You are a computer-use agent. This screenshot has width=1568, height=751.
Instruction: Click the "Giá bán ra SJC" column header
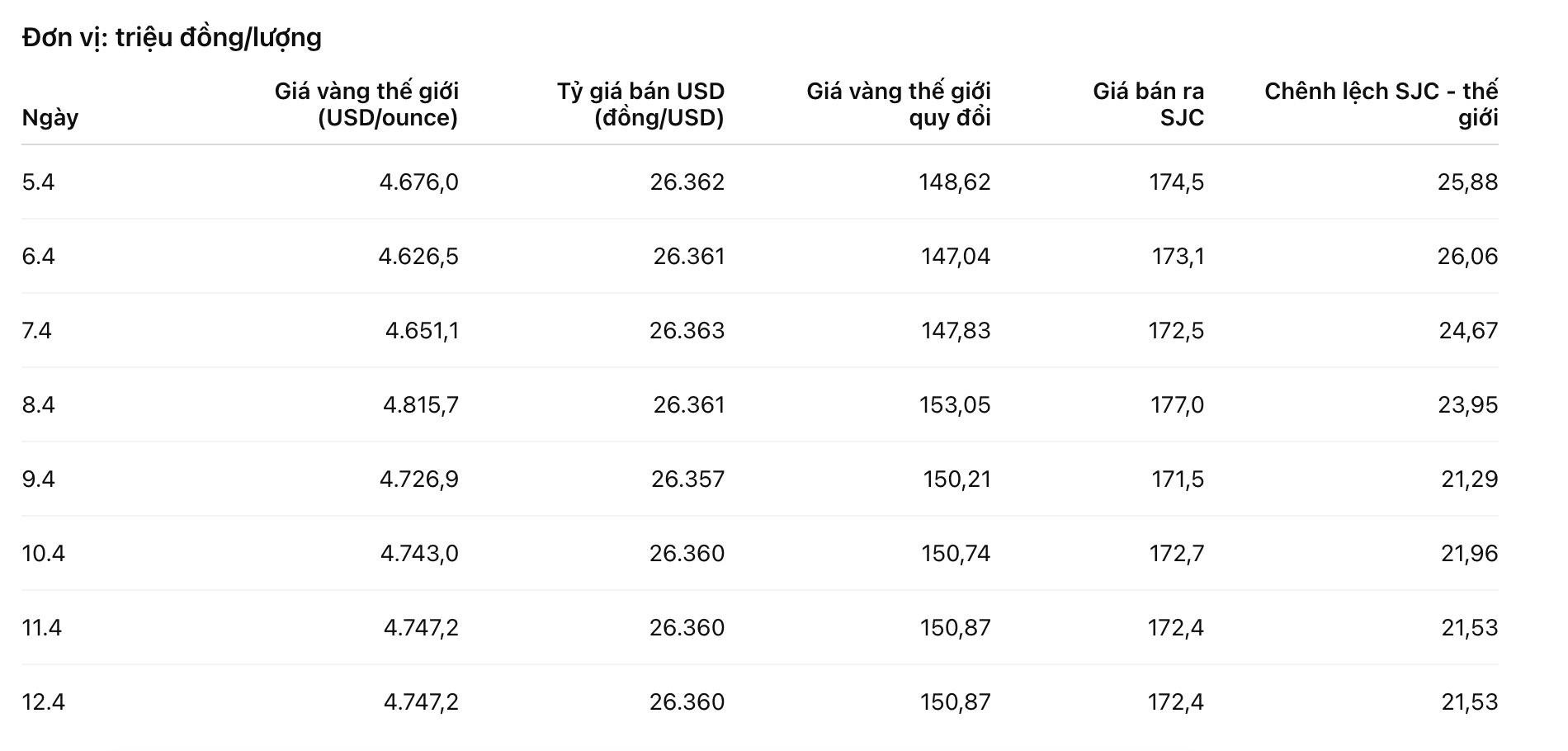point(1148,104)
